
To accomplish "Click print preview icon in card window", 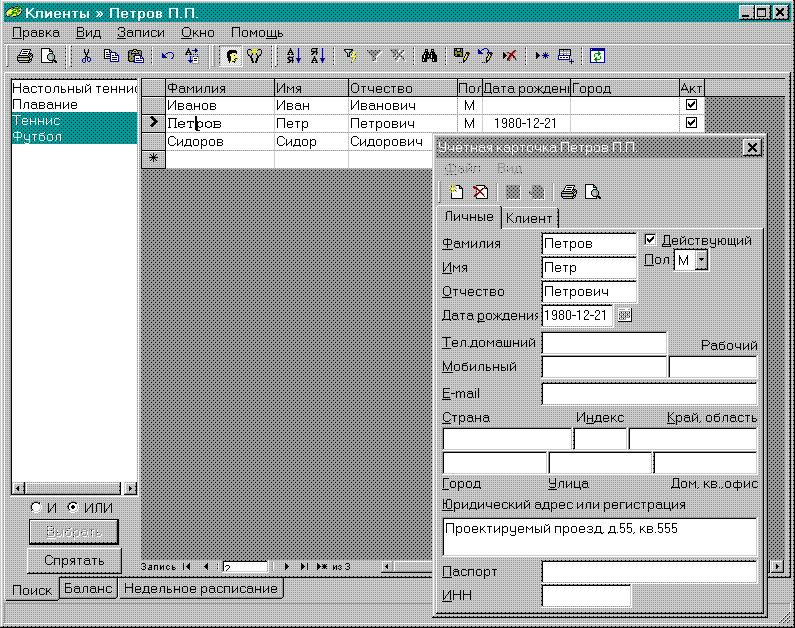I will [x=593, y=192].
